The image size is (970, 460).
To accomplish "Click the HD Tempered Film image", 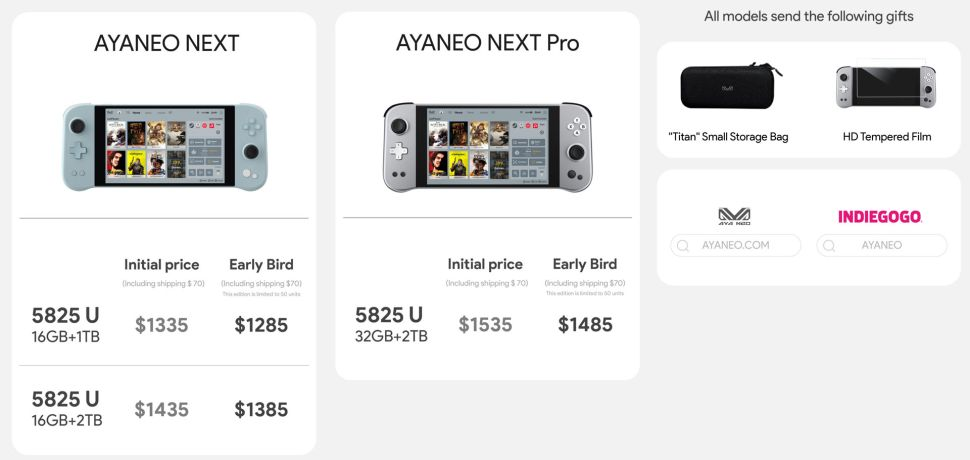I will point(886,87).
